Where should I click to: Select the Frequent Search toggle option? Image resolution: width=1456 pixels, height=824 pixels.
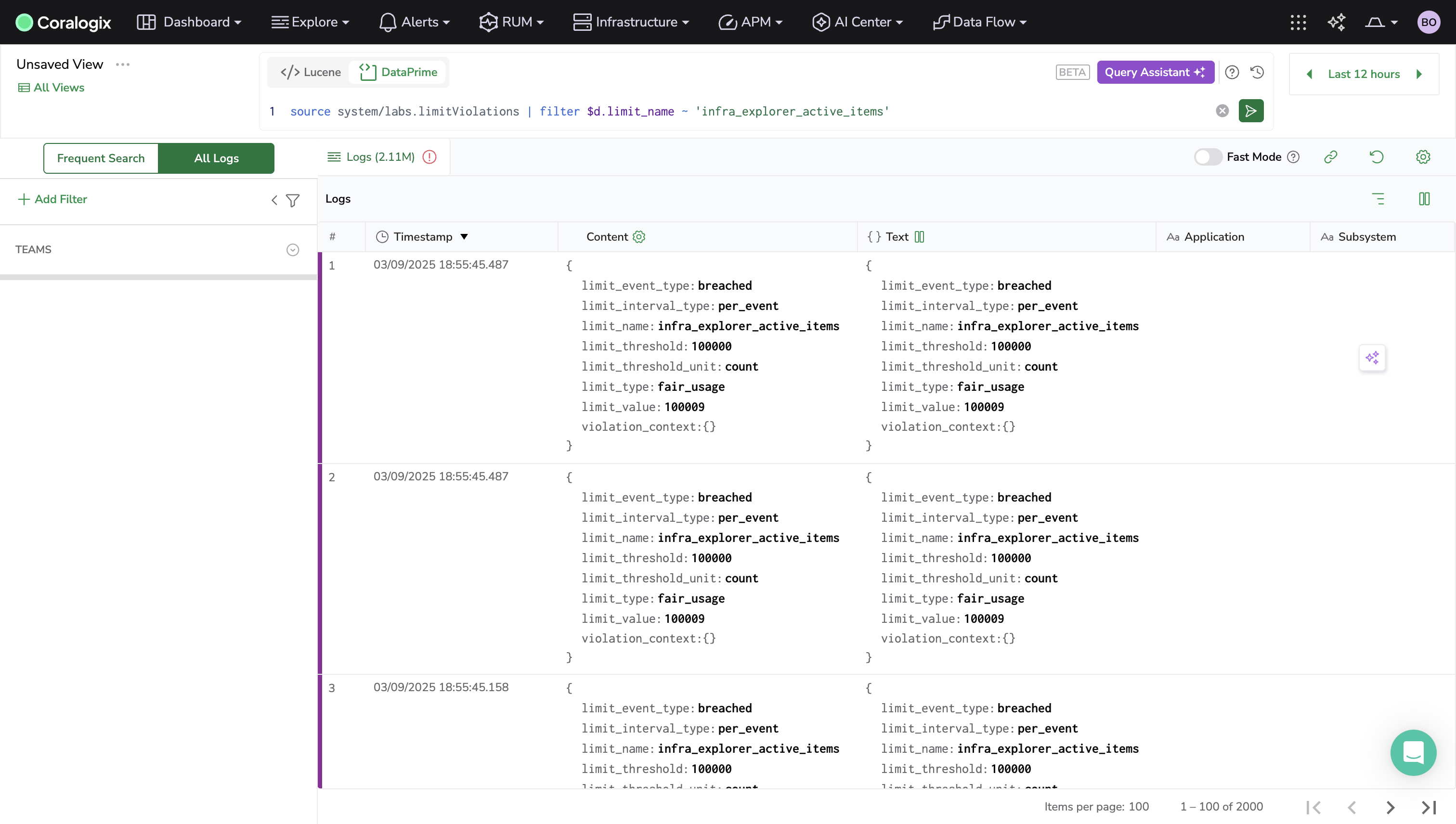coord(101,158)
